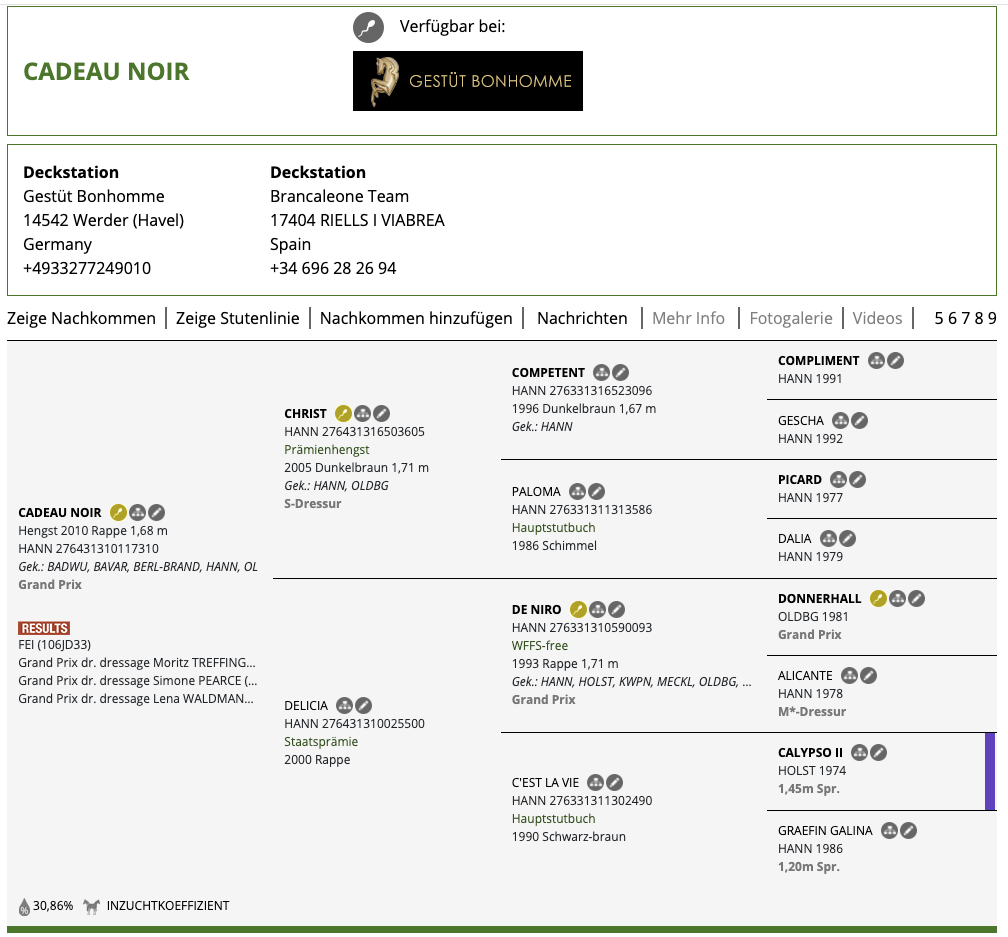Open the red RESULTS badge
The image size is (1008, 937).
tap(44, 628)
